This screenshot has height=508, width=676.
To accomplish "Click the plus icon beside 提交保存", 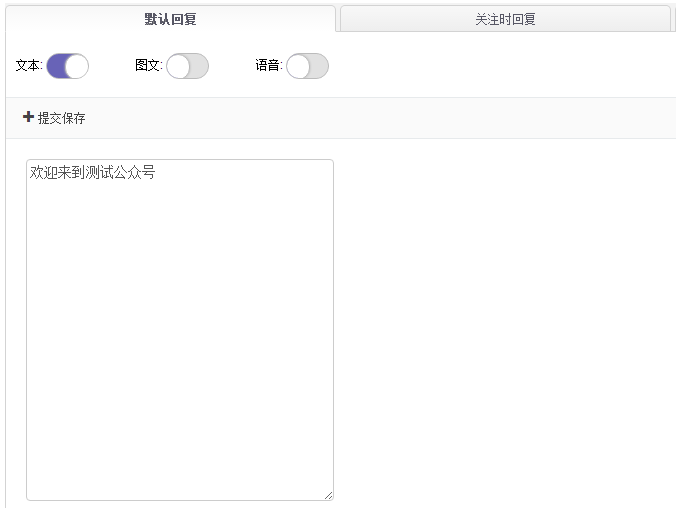I will pos(28,117).
